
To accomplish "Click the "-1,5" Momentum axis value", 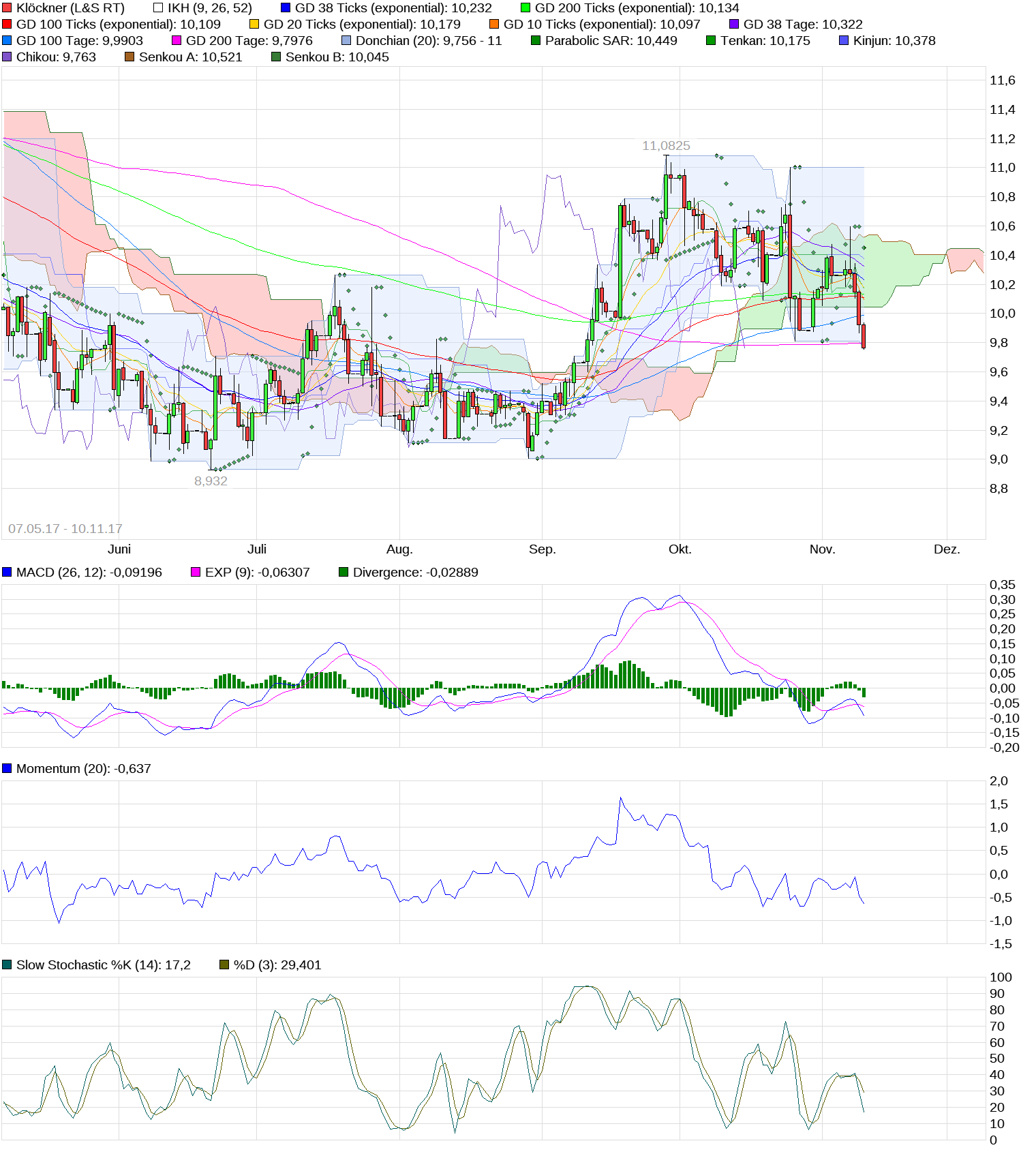I will [1001, 944].
